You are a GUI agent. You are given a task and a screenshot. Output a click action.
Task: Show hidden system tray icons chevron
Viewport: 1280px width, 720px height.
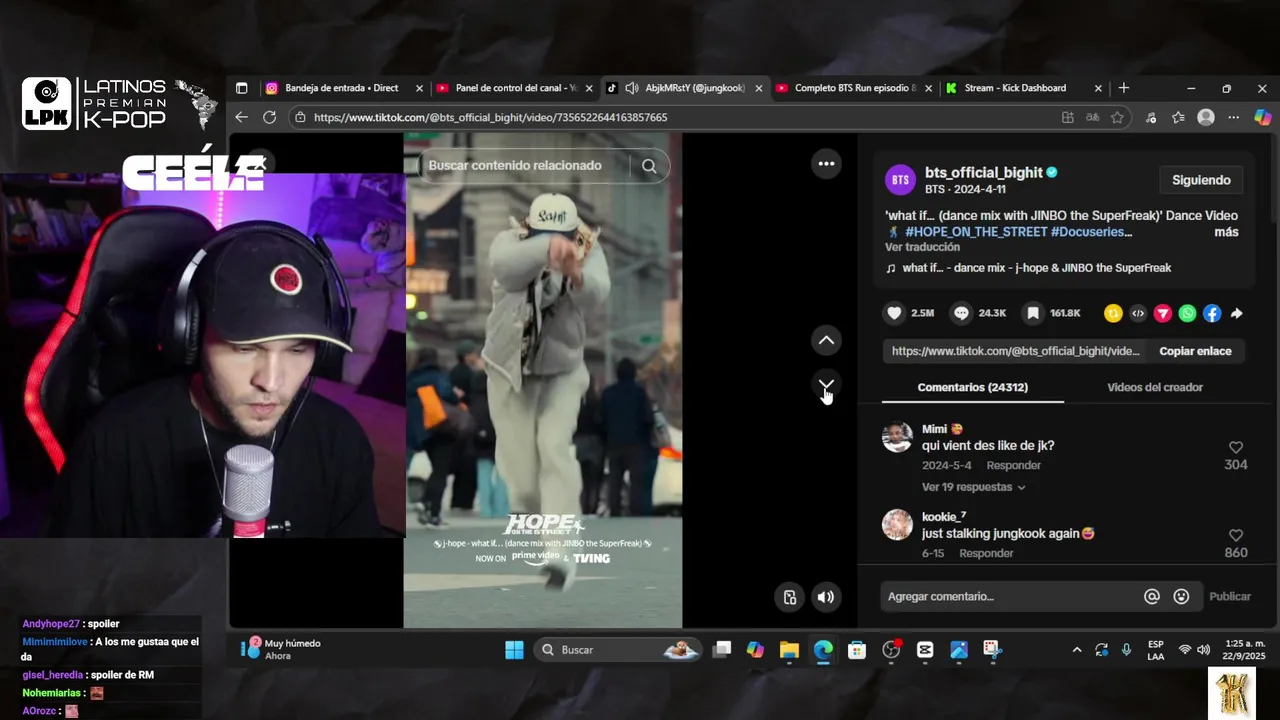pos(1077,650)
